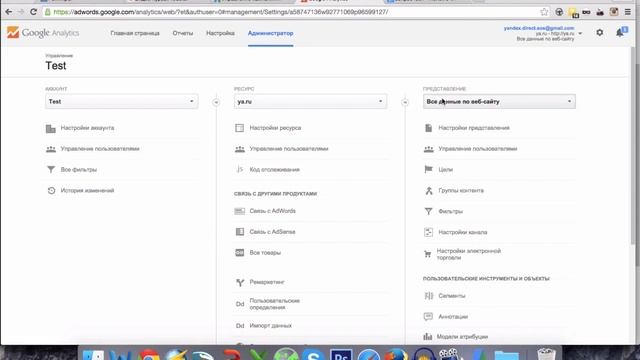Click the Аннотации speech bubble icon

[428, 316]
